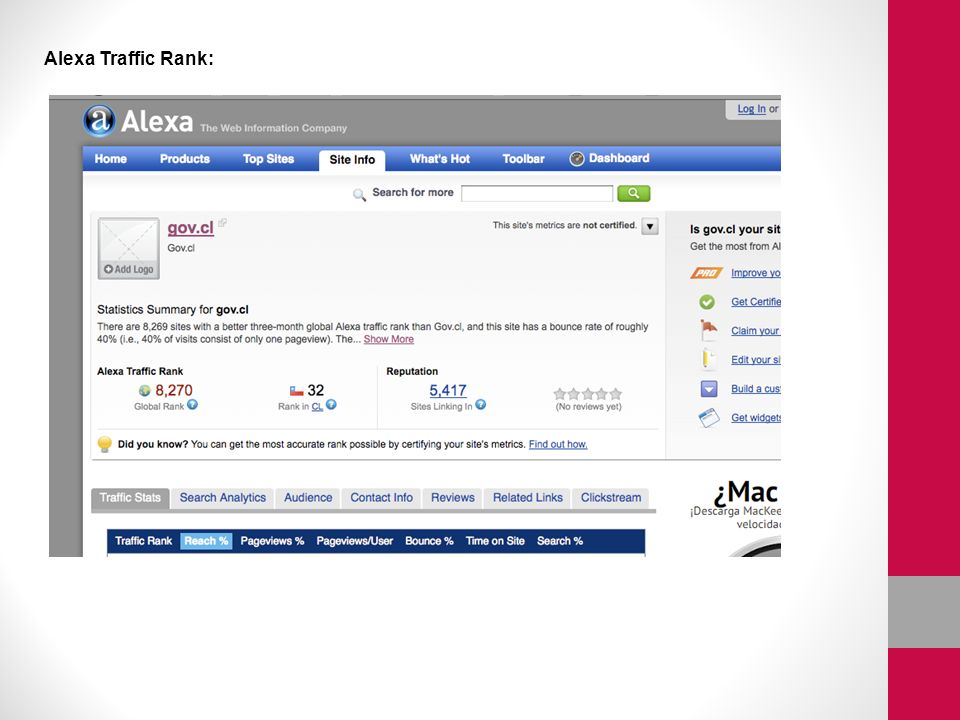Click the Get Certified link
960x720 pixels.
tap(756, 302)
